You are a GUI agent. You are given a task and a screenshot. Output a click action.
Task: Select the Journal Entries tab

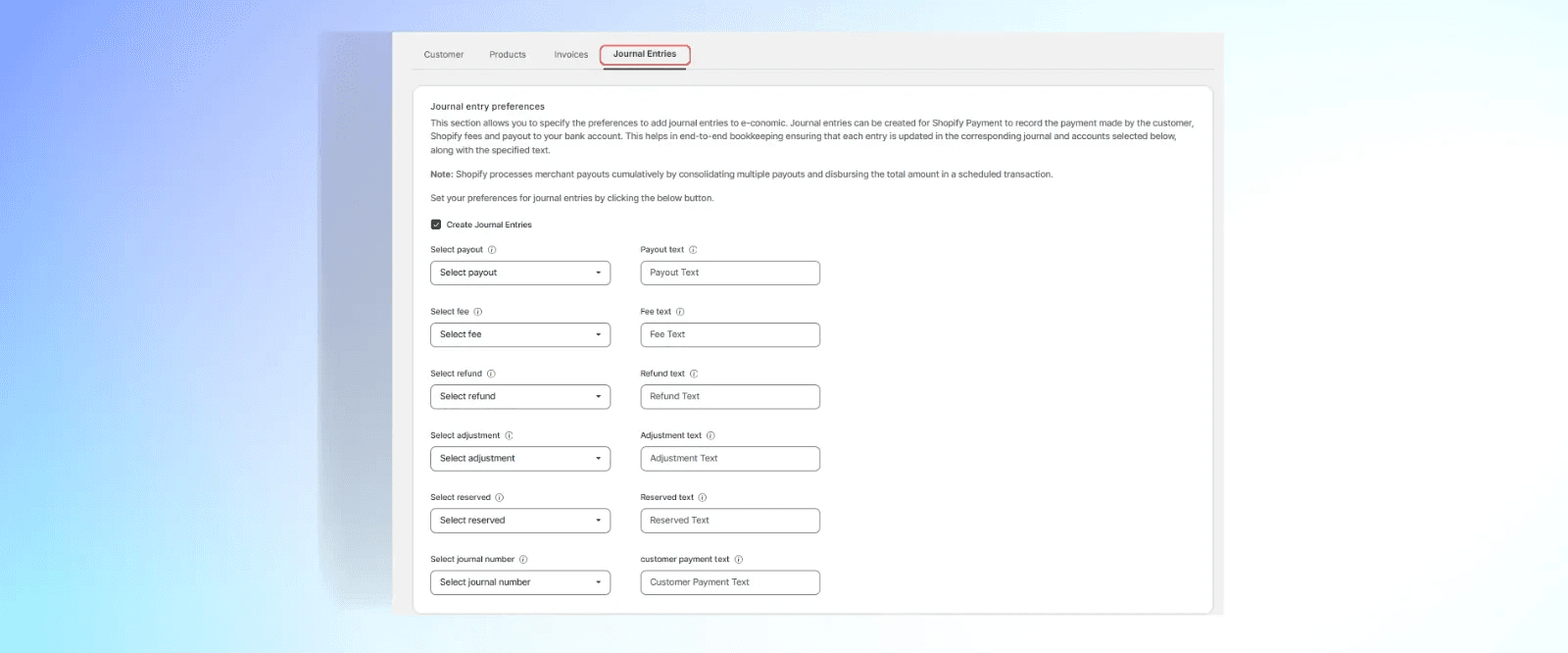pyautogui.click(x=645, y=55)
